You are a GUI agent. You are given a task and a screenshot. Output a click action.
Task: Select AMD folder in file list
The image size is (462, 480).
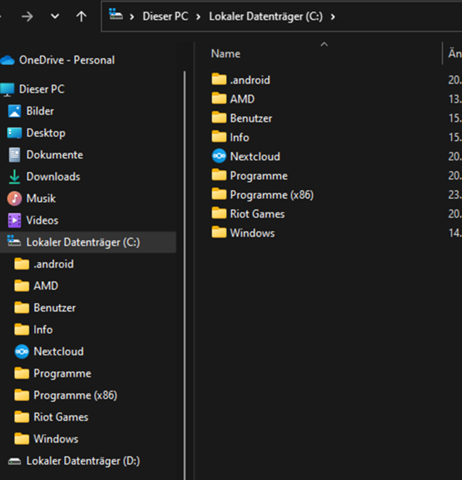pos(242,99)
